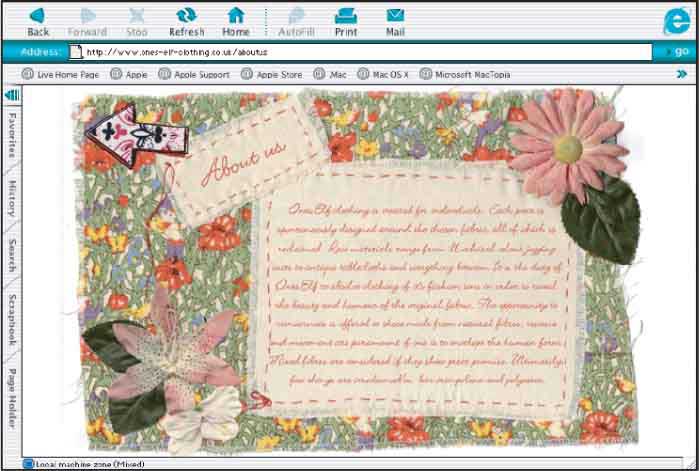This screenshot has height=471, width=699.
Task: Open the Favorites sidebar tab
Action: coord(11,135)
